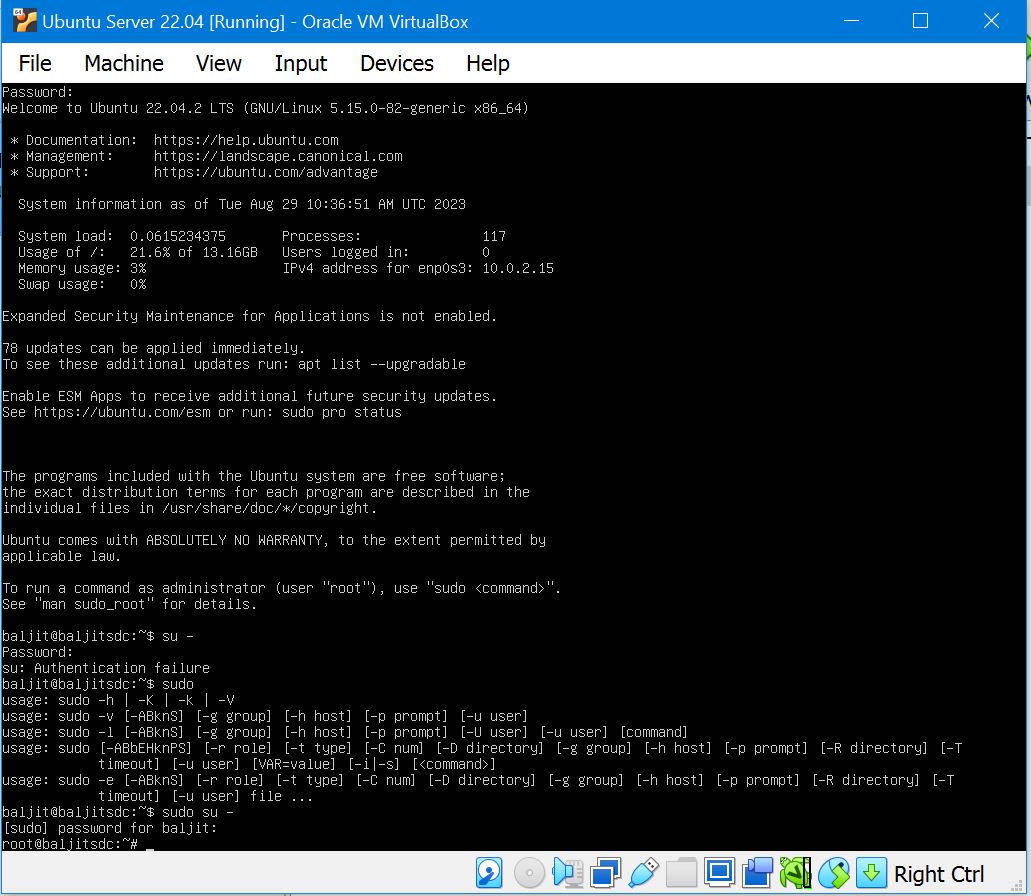Click the 'baljit@baljitsdc:~$ sudo su -' command line

(x=118, y=813)
